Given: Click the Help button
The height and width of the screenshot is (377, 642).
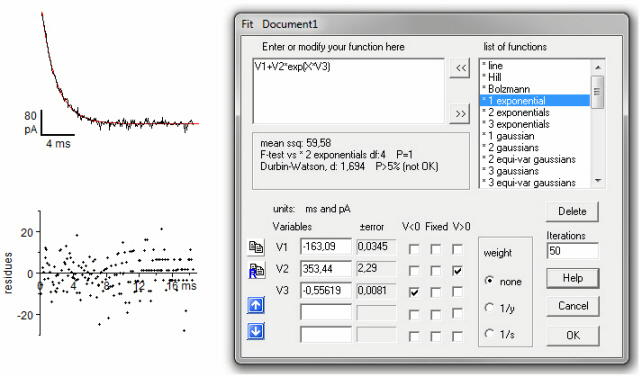Looking at the screenshot, I should tap(572, 278).
